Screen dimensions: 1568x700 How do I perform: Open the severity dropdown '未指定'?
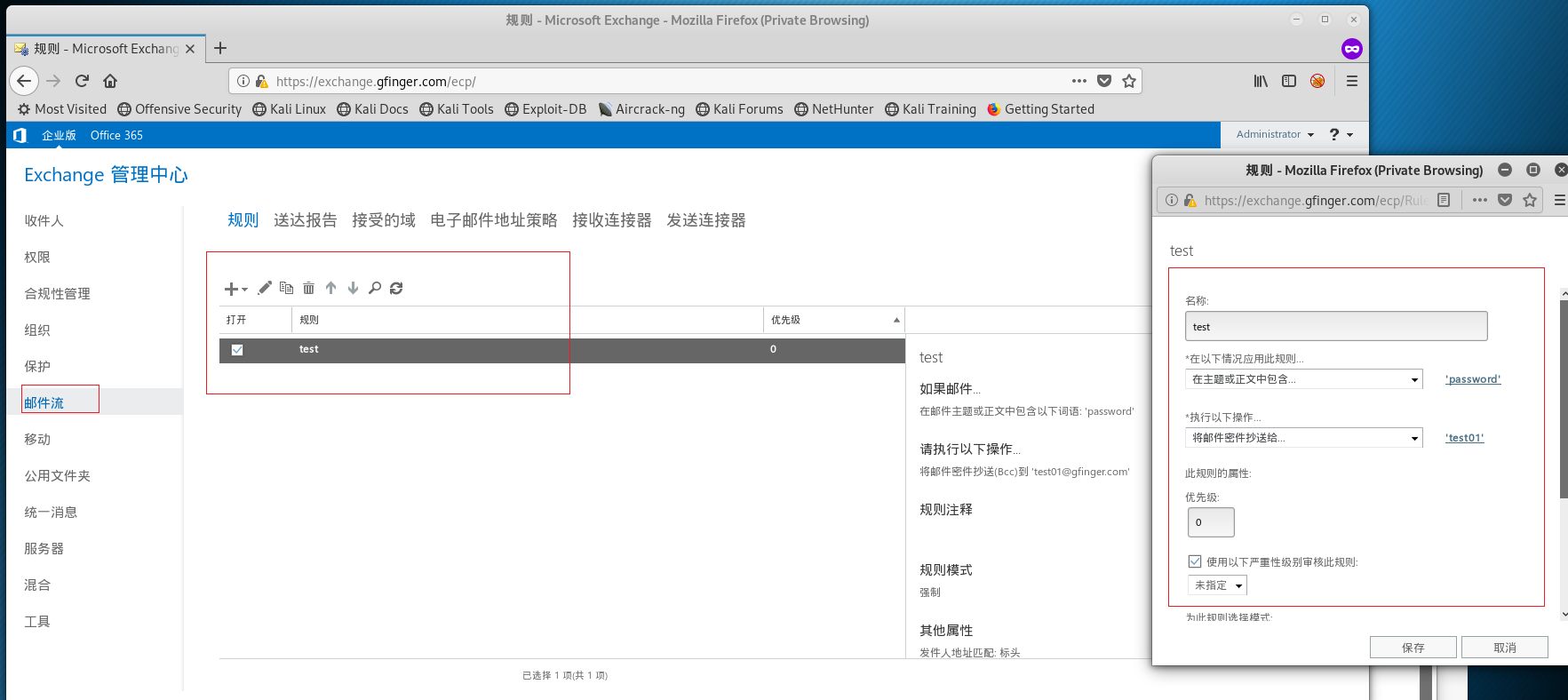(1217, 585)
